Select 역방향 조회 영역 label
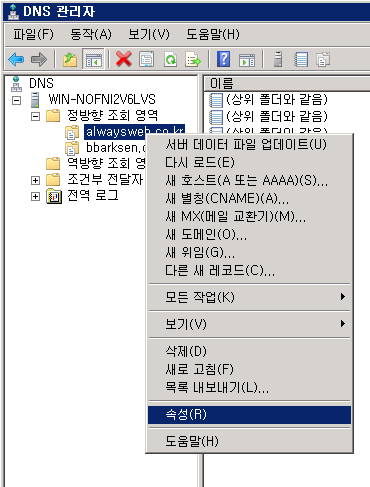This screenshot has width=370, height=487. tap(106, 163)
